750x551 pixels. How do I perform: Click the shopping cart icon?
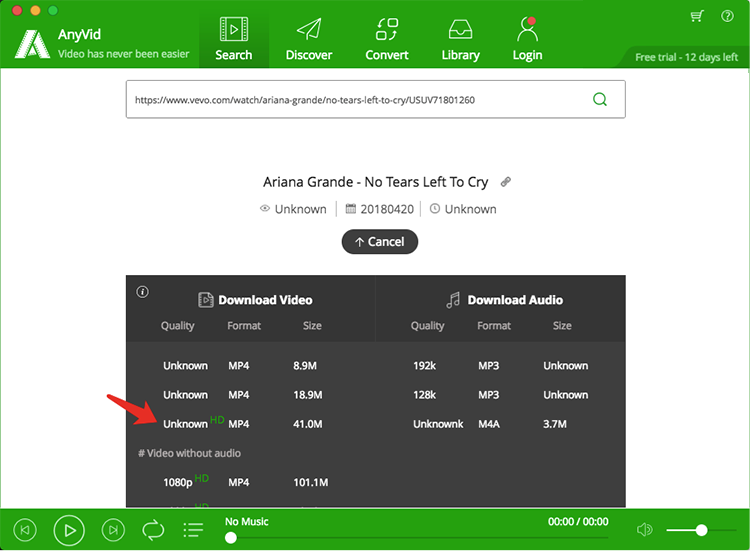pos(697,16)
